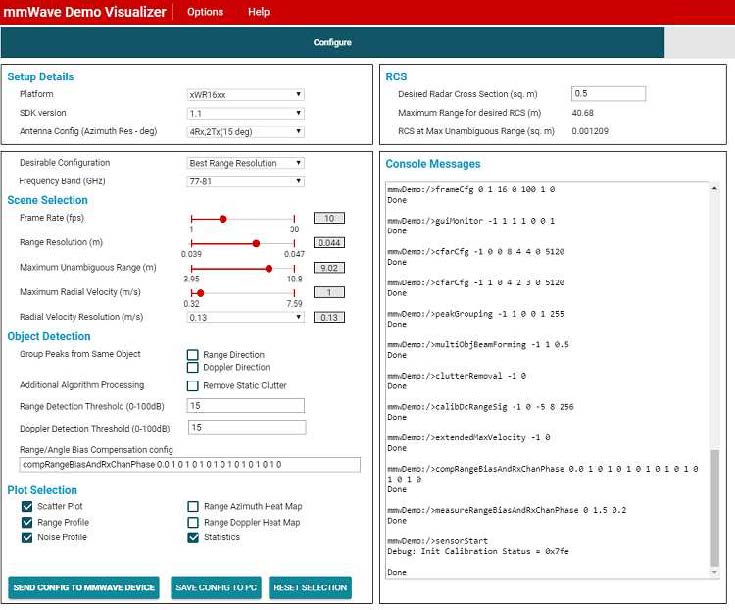Click the extendedMaxVelocity console line
Screen dimensions: 735x610
(469, 437)
